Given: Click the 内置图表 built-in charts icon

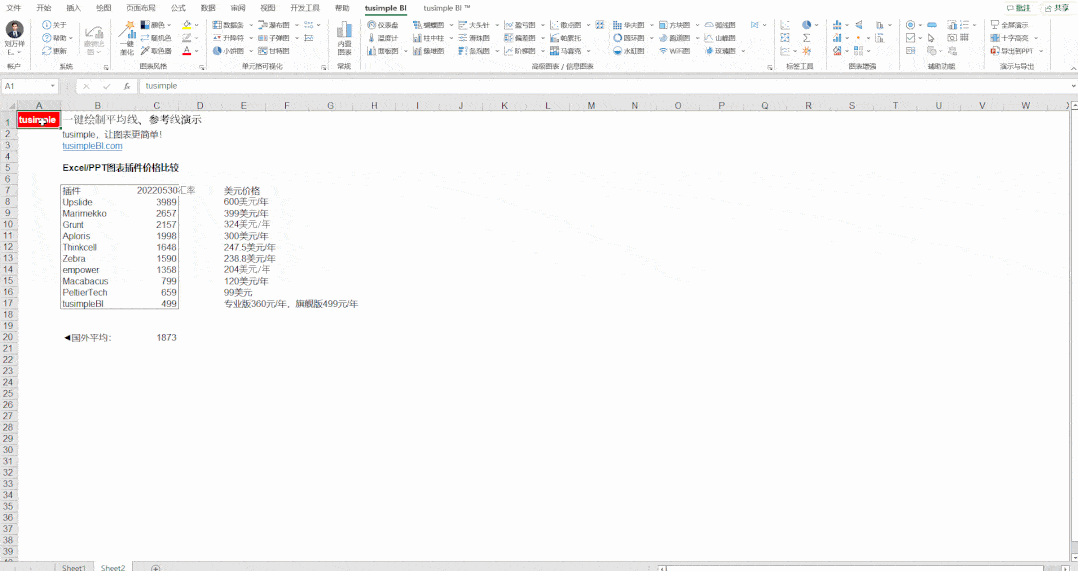Looking at the screenshot, I should coord(344,38).
